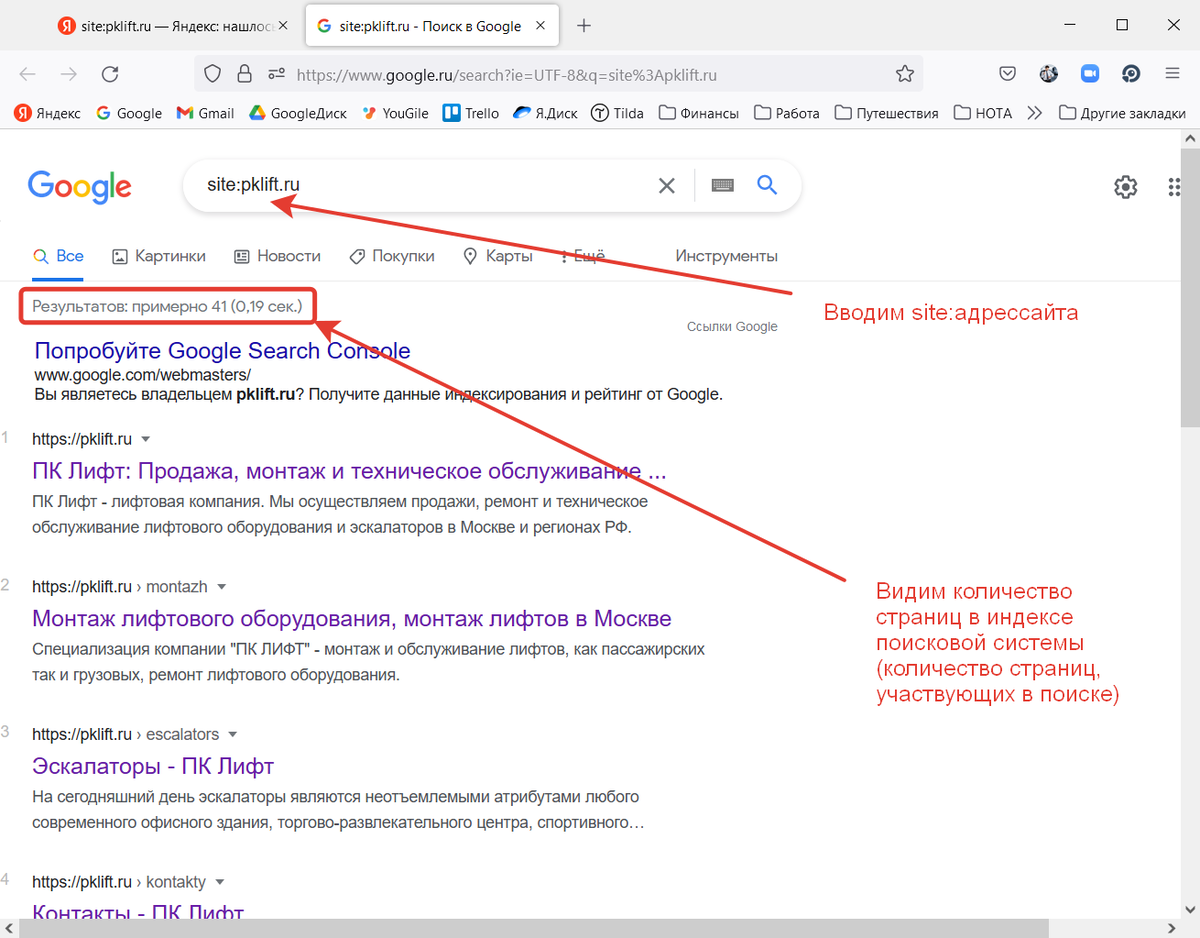Save page to Pocket
This screenshot has width=1200, height=938.
[x=1007, y=73]
